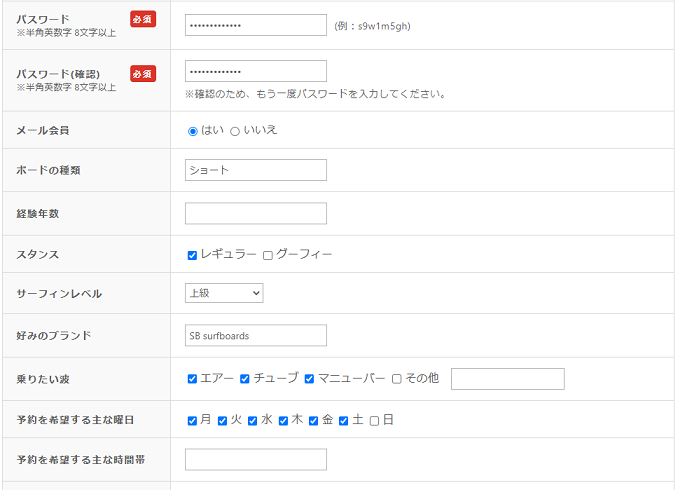Check the その他 wave checkbox
This screenshot has width=678, height=490.
click(x=397, y=379)
